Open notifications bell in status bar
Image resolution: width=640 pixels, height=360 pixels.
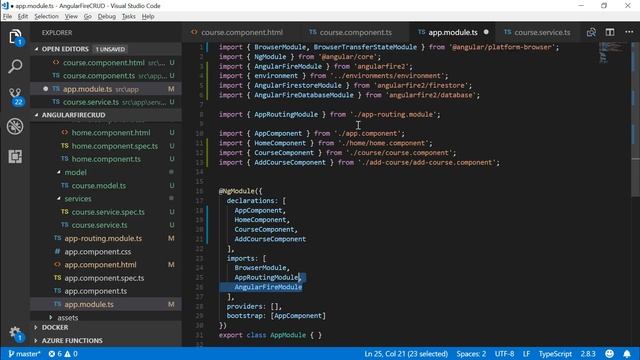[x=627, y=353]
